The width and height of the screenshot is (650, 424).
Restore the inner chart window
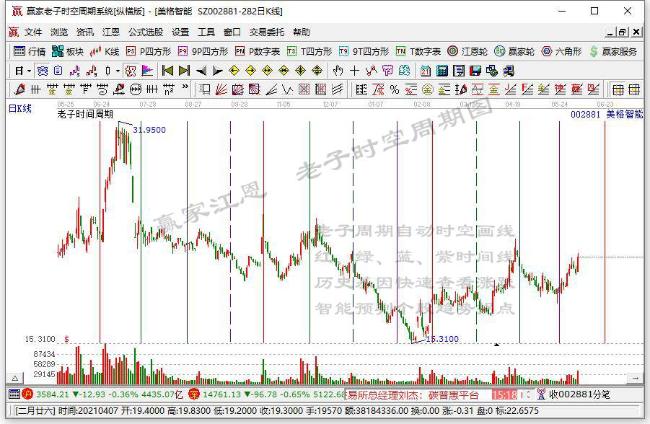tap(622, 32)
